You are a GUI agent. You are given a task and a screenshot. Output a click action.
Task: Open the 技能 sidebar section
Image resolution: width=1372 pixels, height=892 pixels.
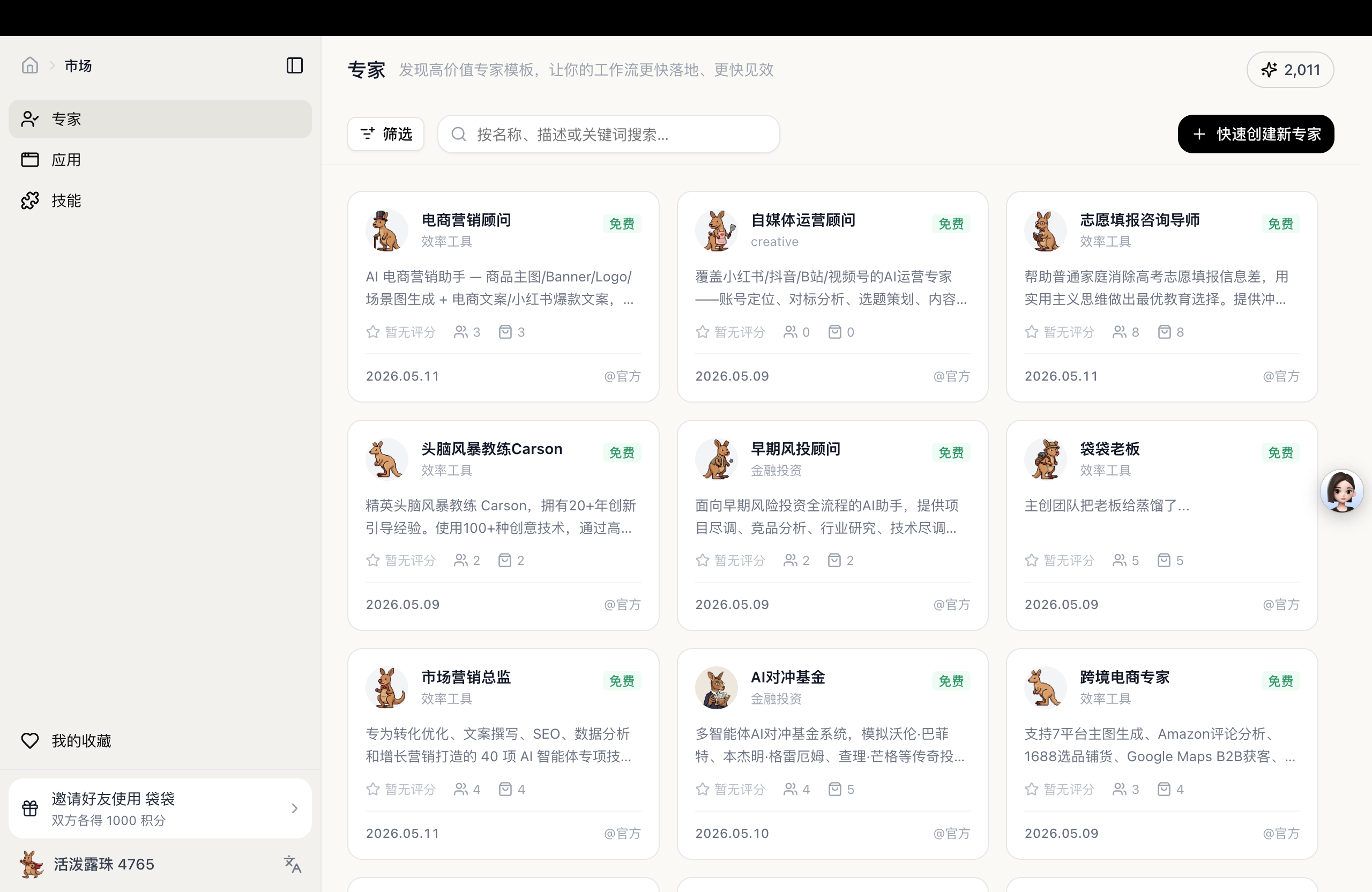(160, 200)
